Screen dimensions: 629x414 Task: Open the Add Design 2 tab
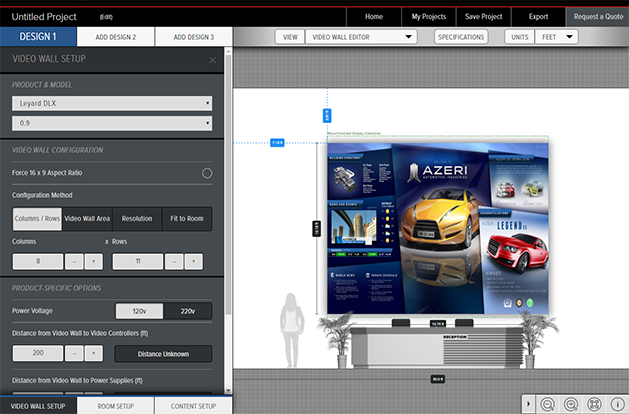[116, 37]
